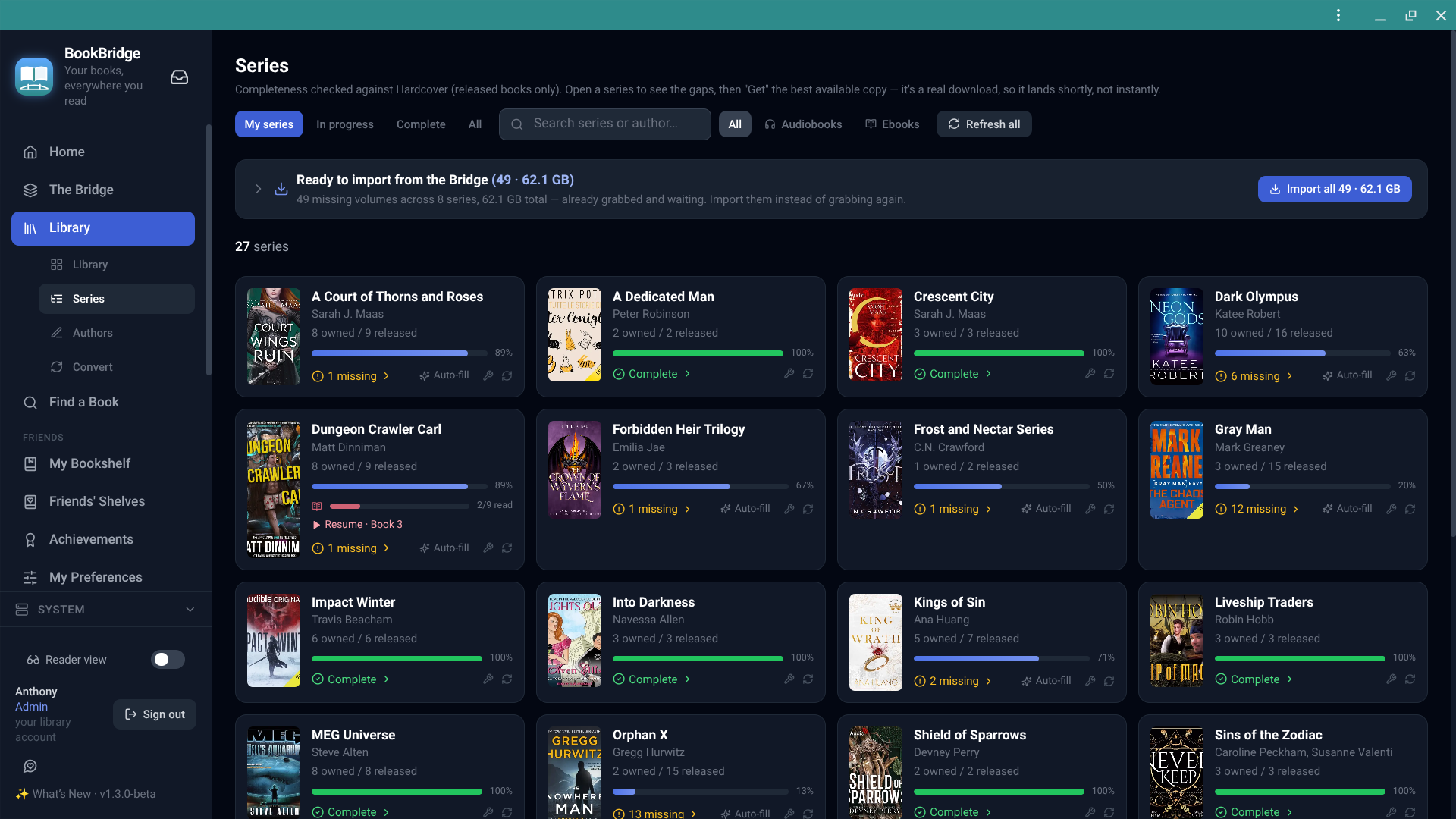The image size is (1456, 819).
Task: Click the wrench icon on Dark Olympus card
Action: (1392, 375)
